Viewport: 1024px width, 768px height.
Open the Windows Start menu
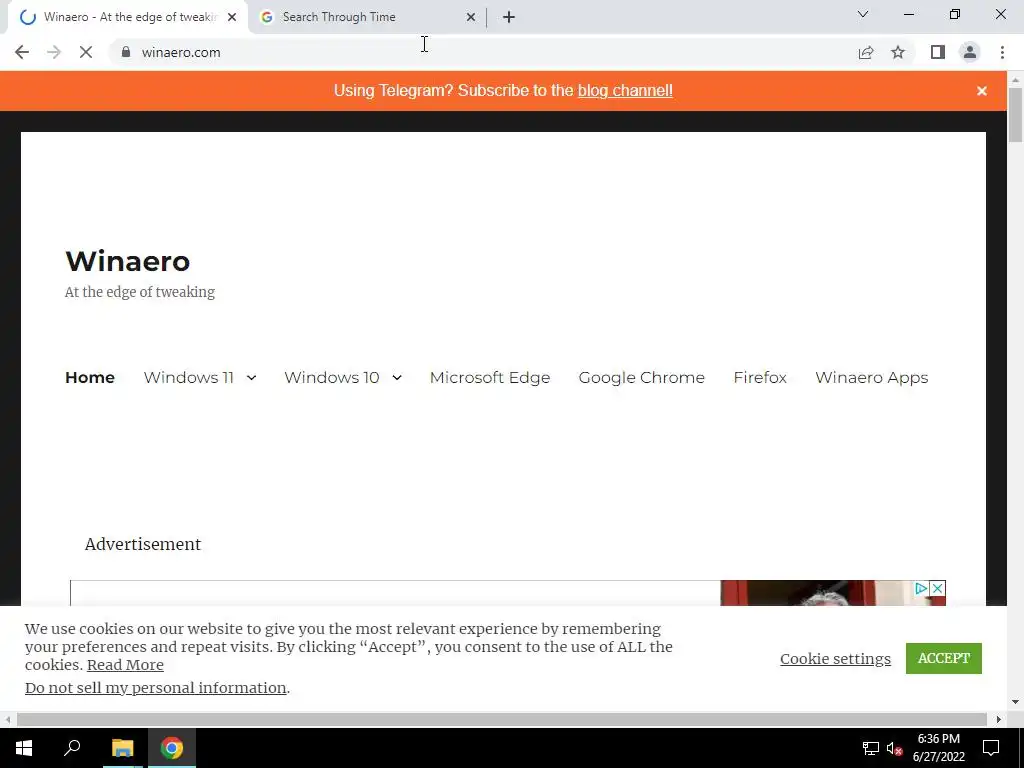point(24,748)
